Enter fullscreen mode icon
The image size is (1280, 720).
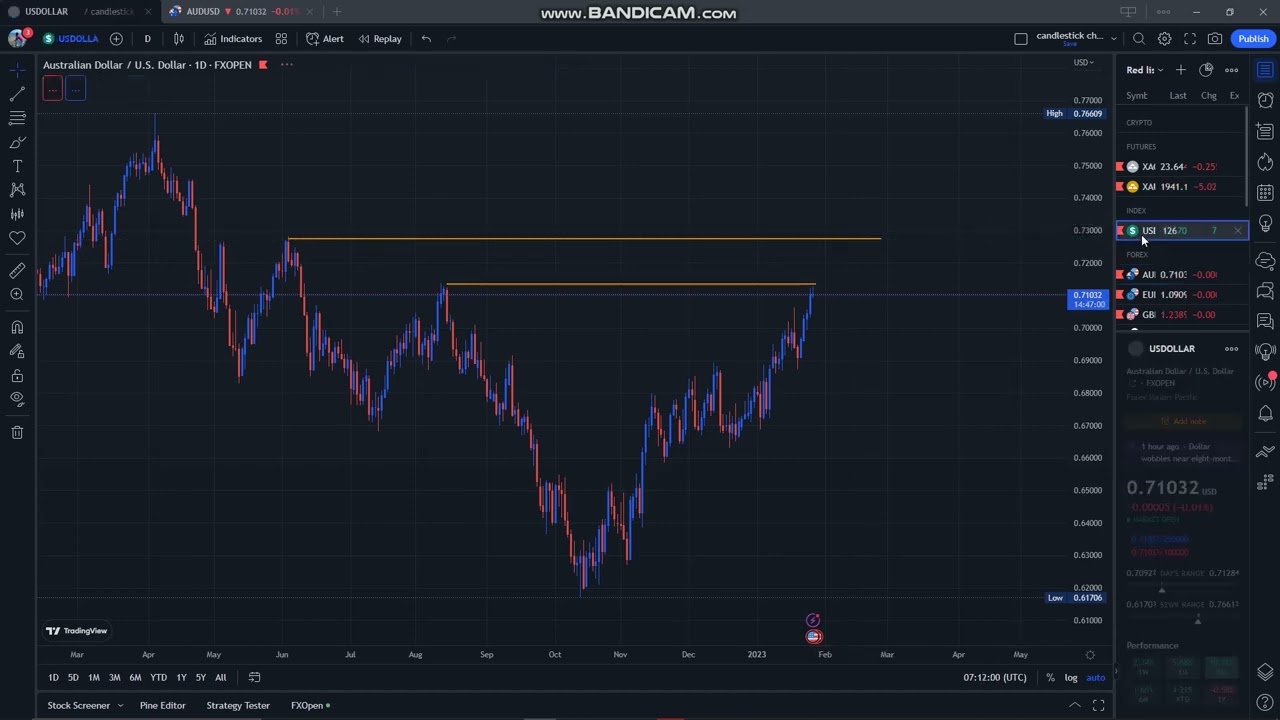coord(1190,39)
